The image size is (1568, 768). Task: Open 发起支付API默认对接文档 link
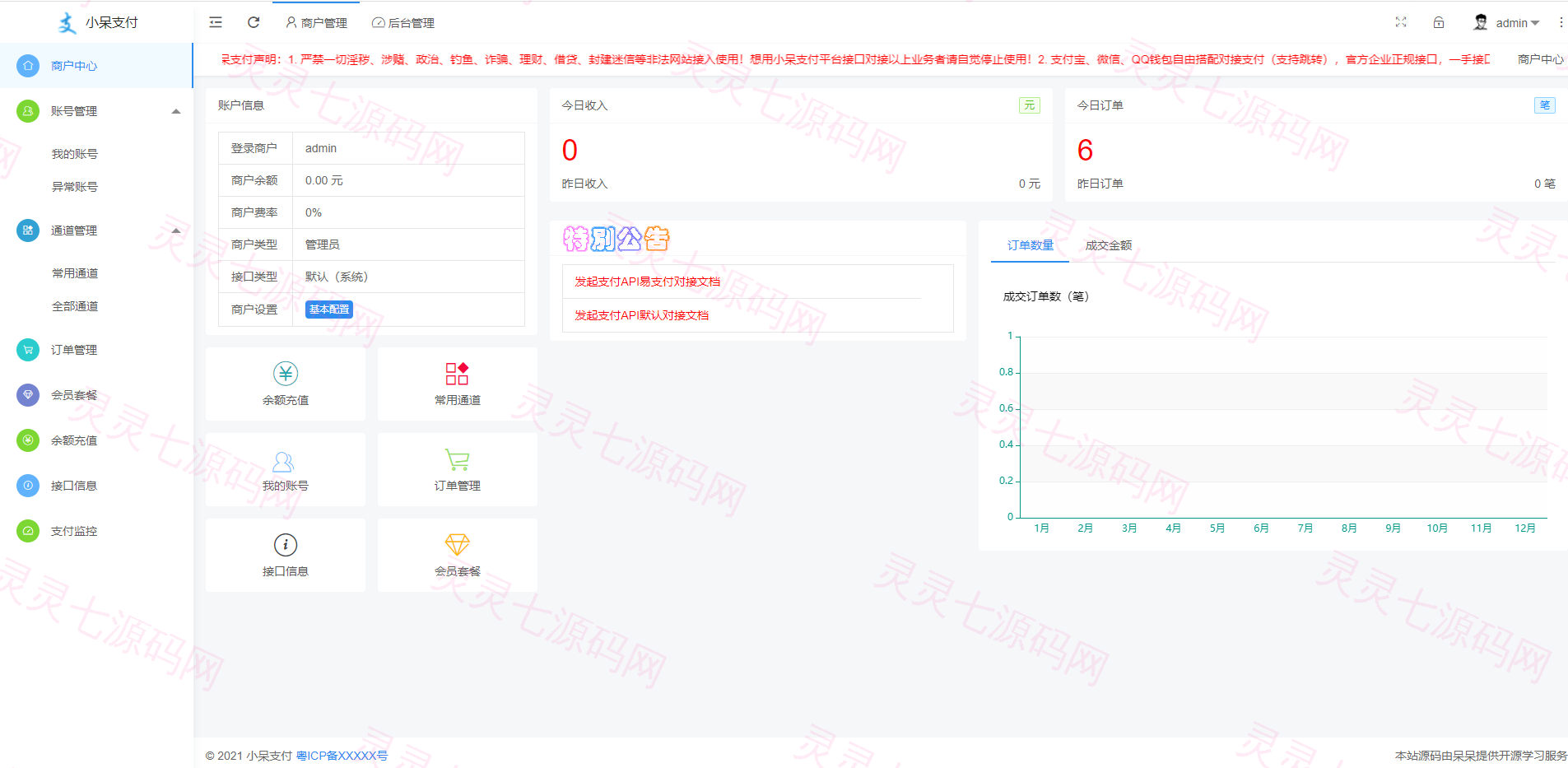click(x=641, y=315)
